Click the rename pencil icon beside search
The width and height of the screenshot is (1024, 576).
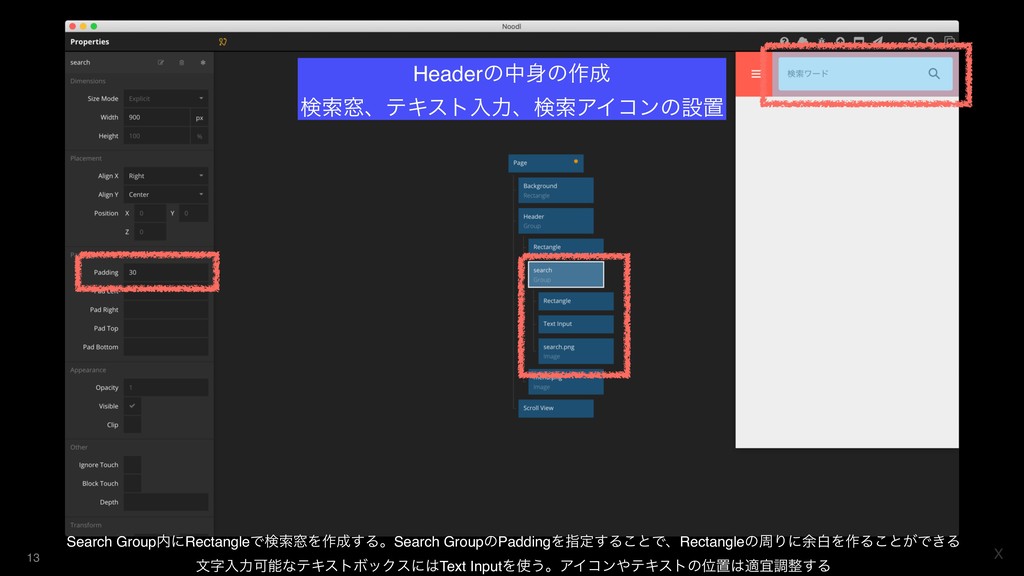(161, 63)
